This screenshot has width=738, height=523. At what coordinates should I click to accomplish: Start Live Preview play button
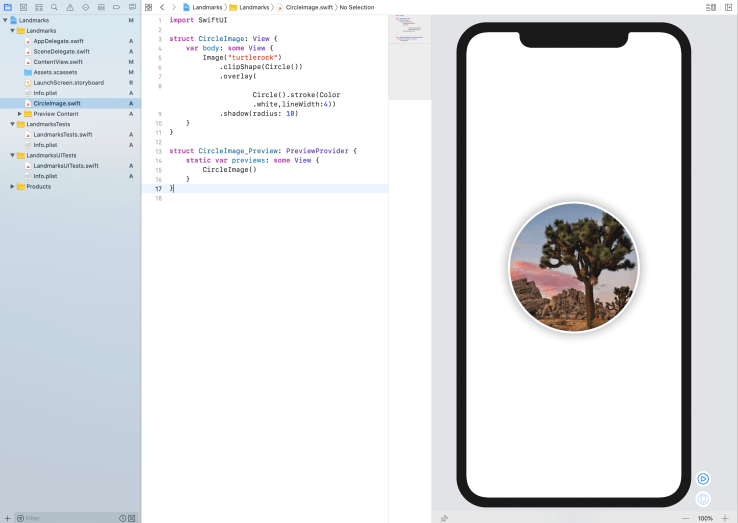click(x=703, y=479)
